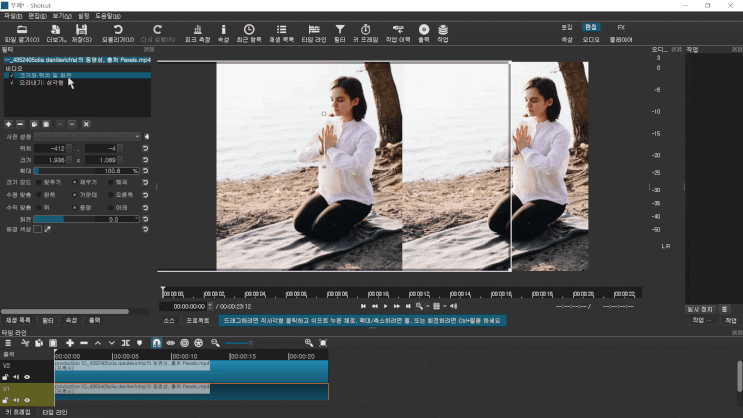Click the Split at playhead icon
The height and width of the screenshot is (418, 743).
(x=126, y=343)
